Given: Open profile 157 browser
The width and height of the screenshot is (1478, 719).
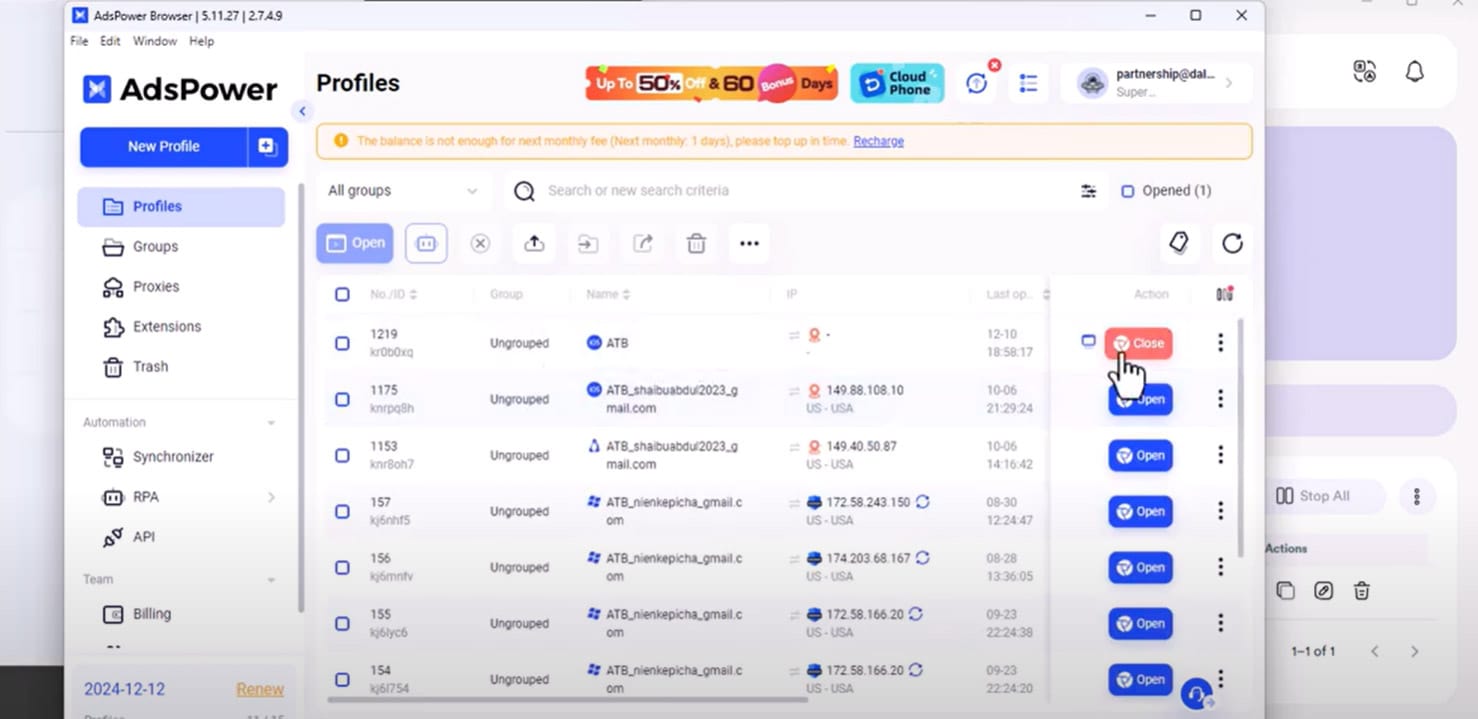Looking at the screenshot, I should (x=1140, y=511).
